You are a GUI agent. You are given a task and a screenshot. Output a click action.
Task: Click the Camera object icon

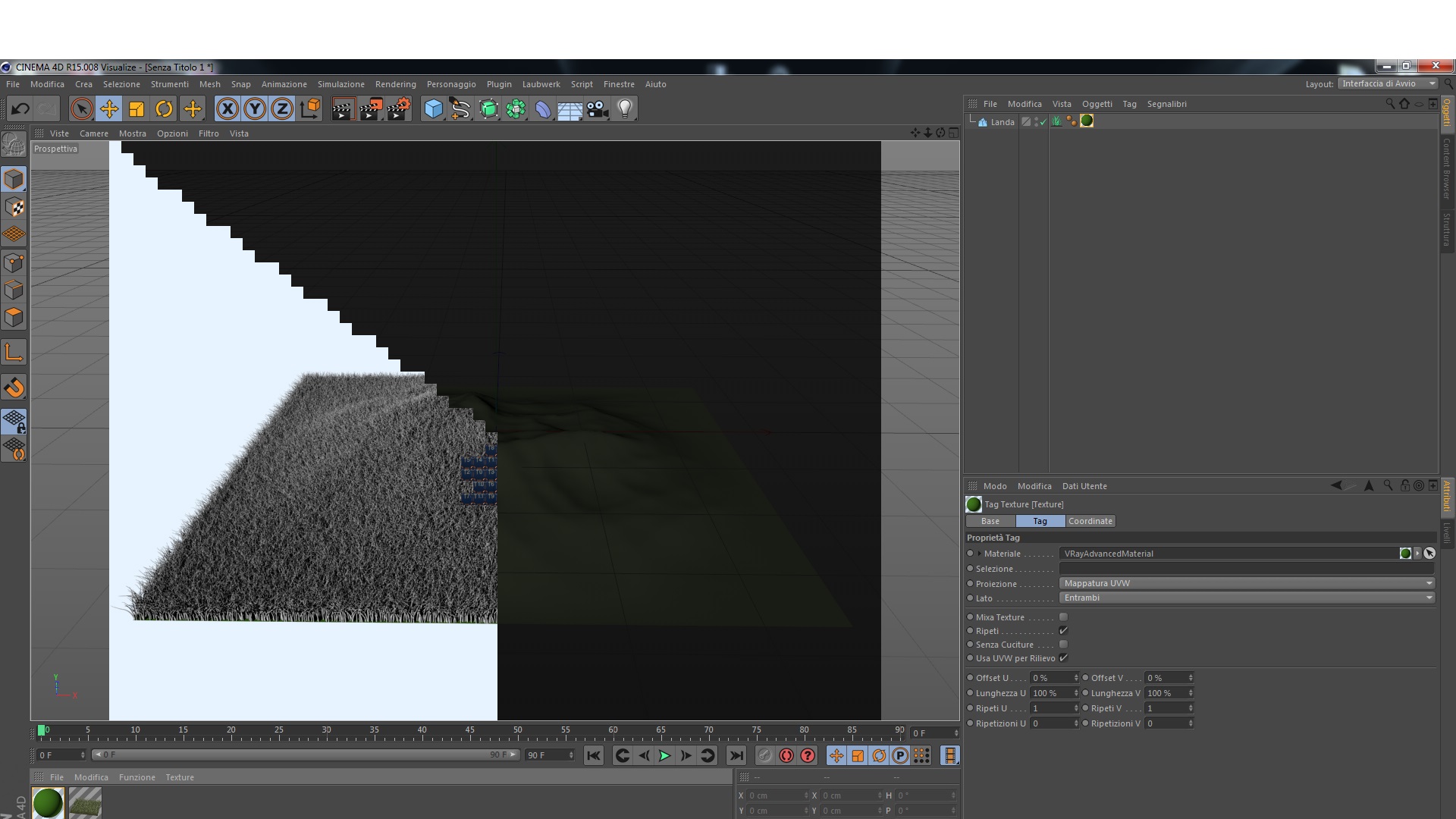click(598, 109)
